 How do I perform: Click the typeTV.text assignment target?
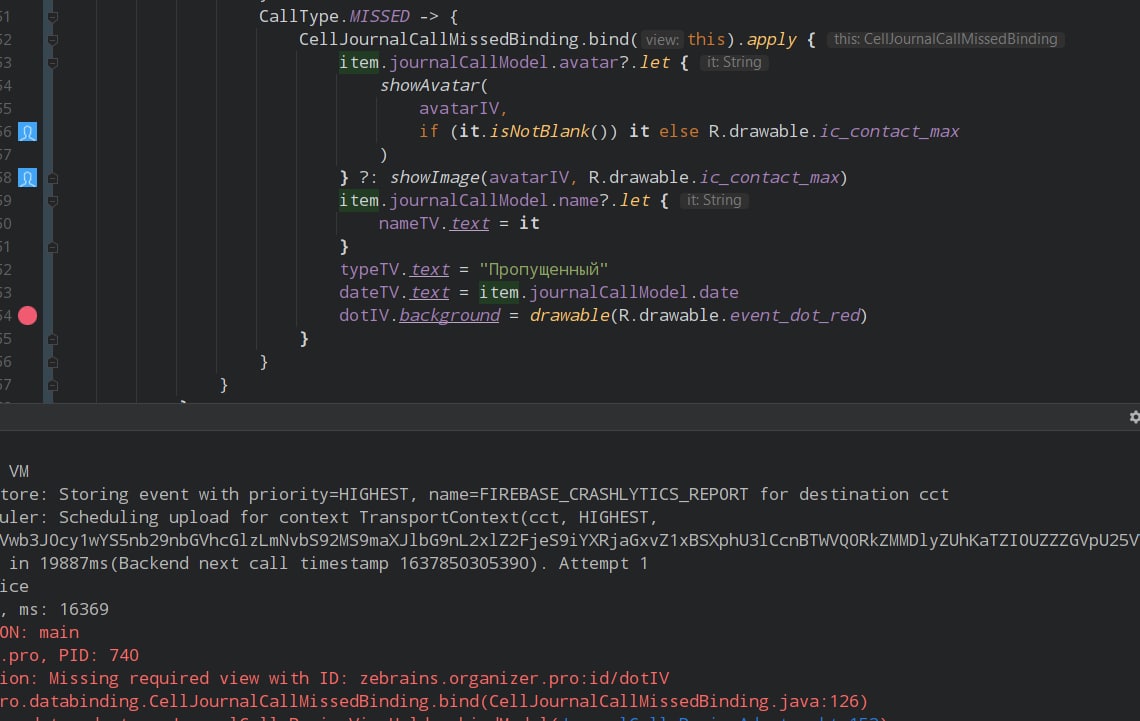(394, 270)
